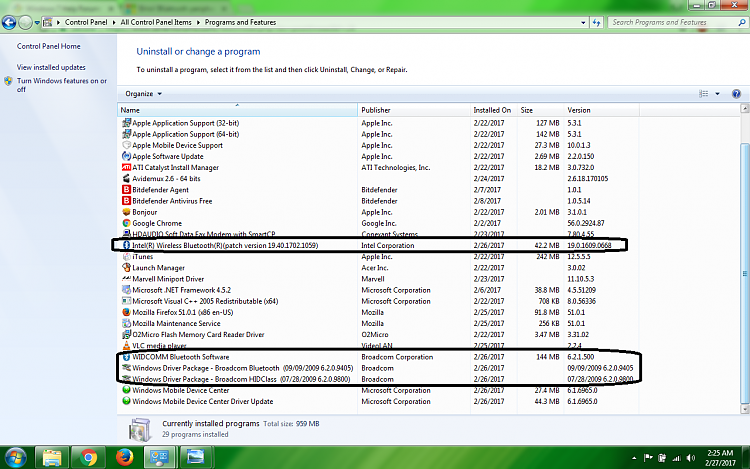Click the Control Panel taskbar button
This screenshot has width=750, height=469.
[x=159, y=458]
